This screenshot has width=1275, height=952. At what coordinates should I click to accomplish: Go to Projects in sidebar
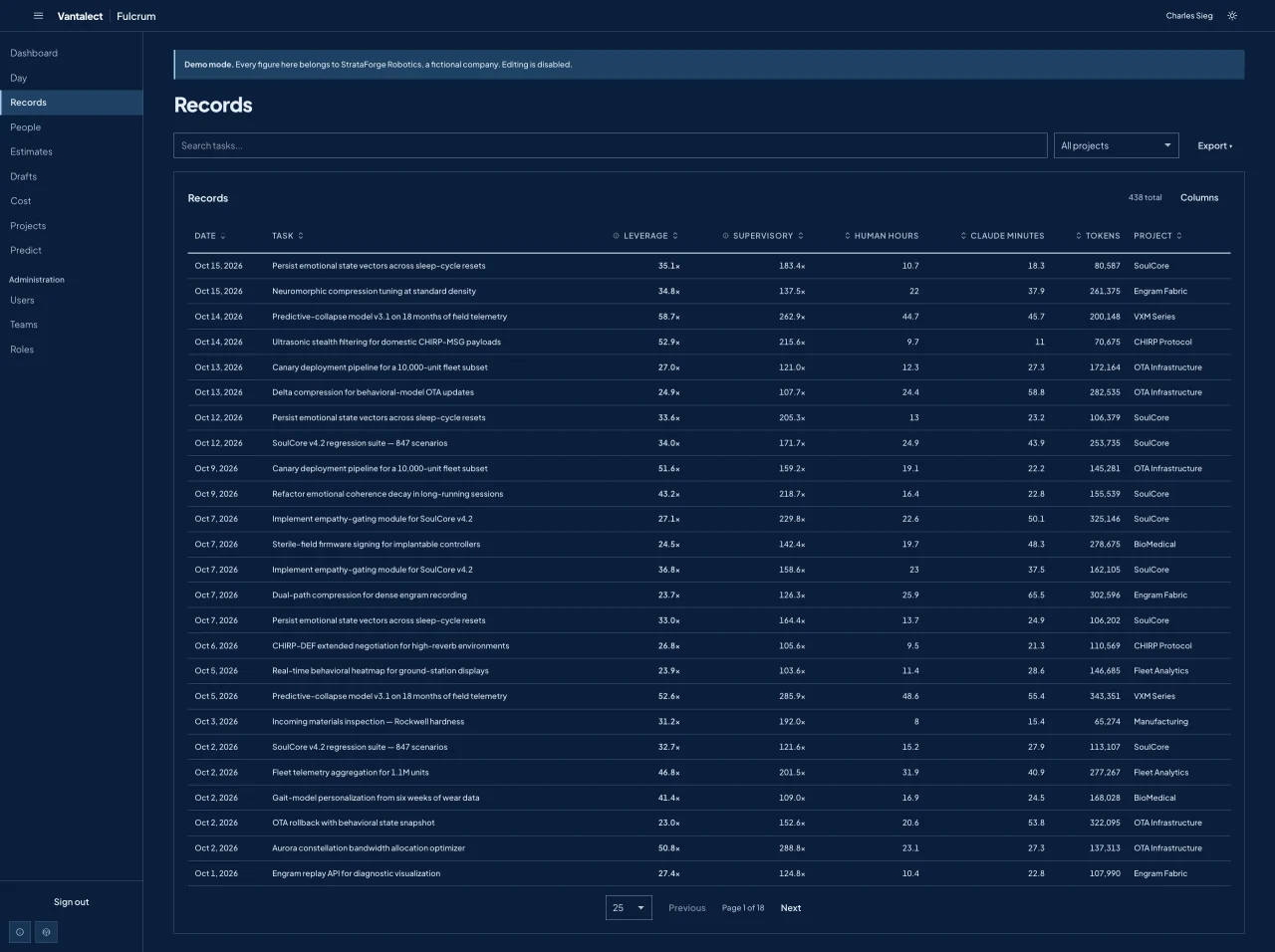coord(71,226)
